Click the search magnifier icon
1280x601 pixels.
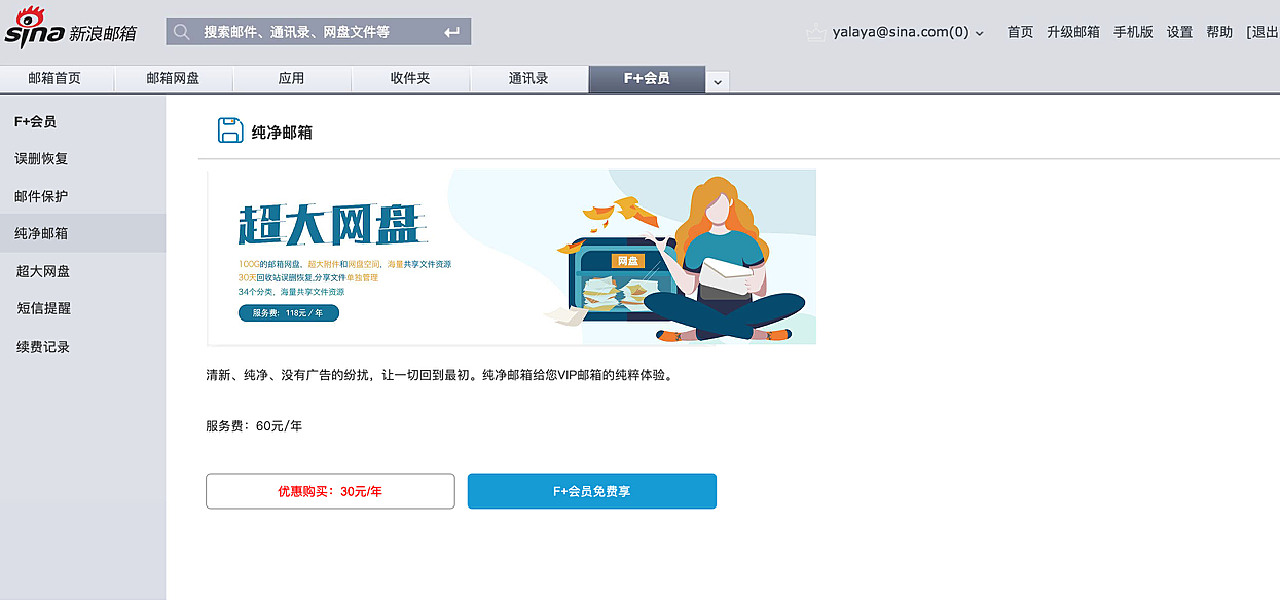182,32
